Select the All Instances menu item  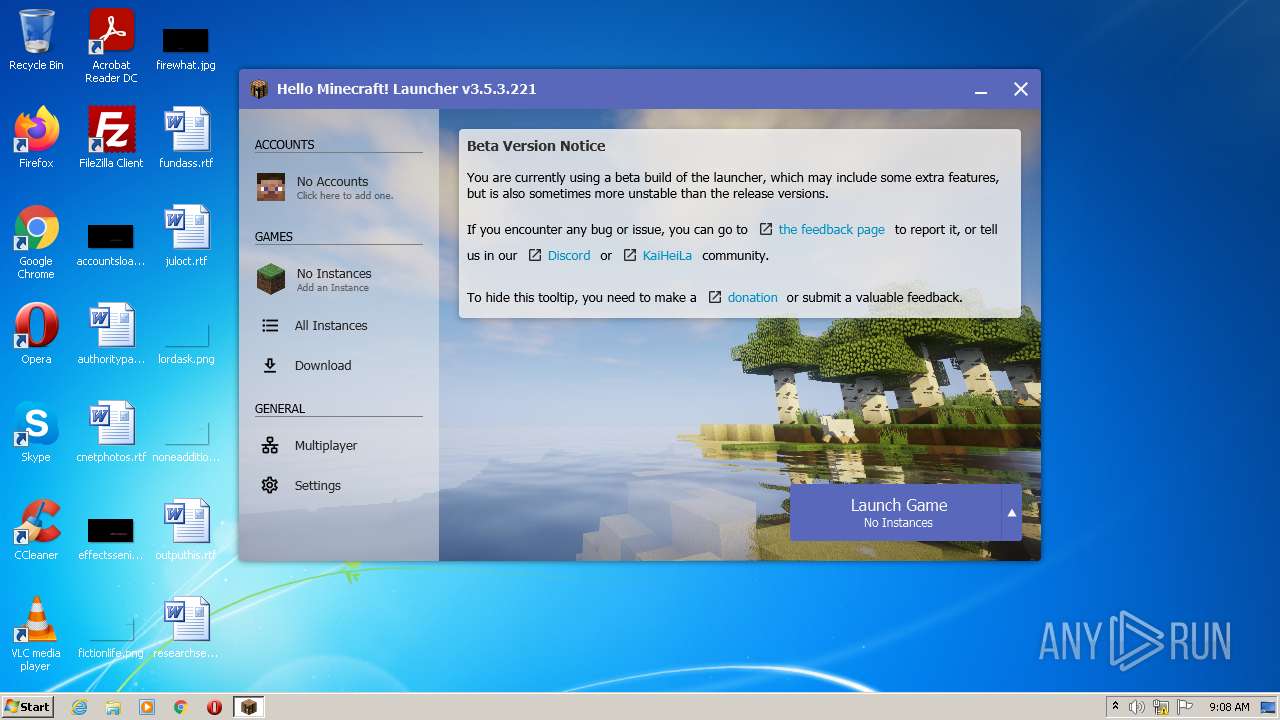pyautogui.click(x=339, y=325)
